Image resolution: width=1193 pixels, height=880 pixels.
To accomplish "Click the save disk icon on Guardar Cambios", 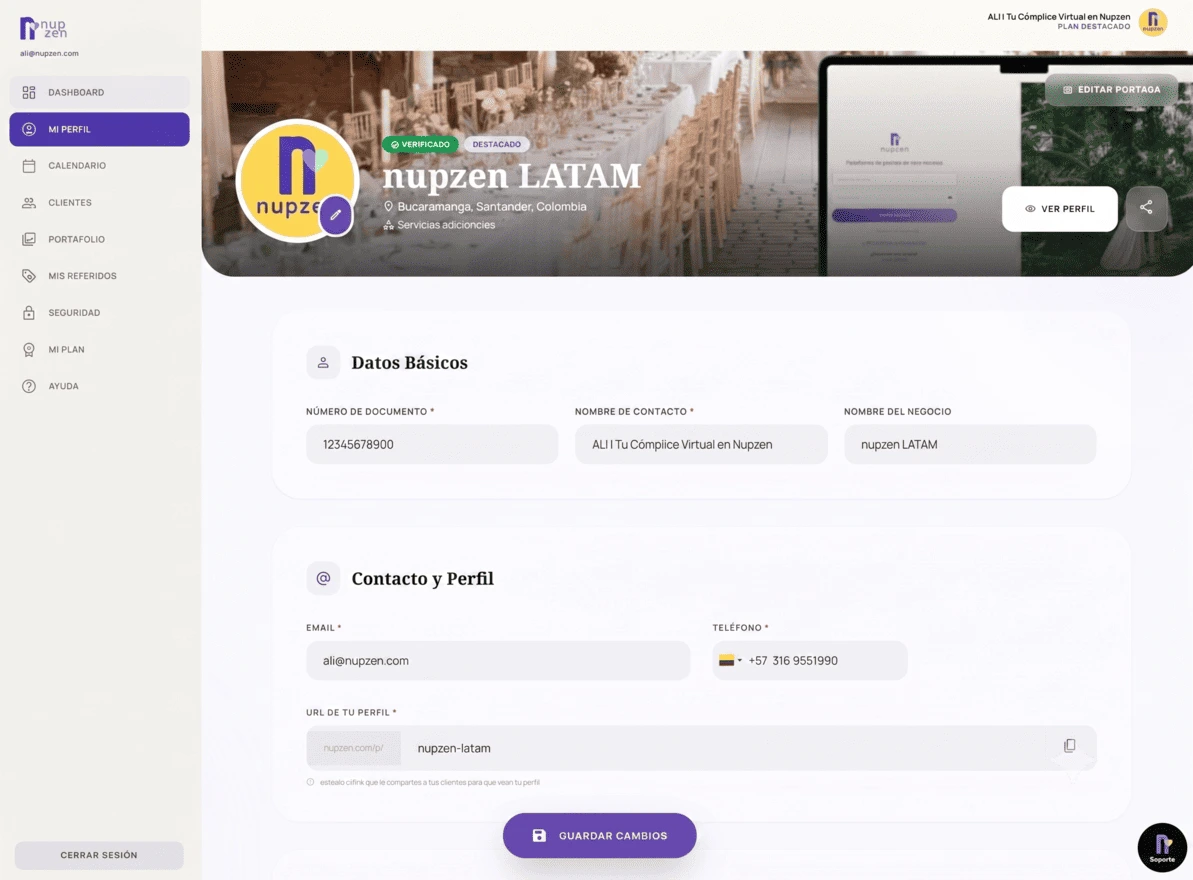I will tap(539, 836).
